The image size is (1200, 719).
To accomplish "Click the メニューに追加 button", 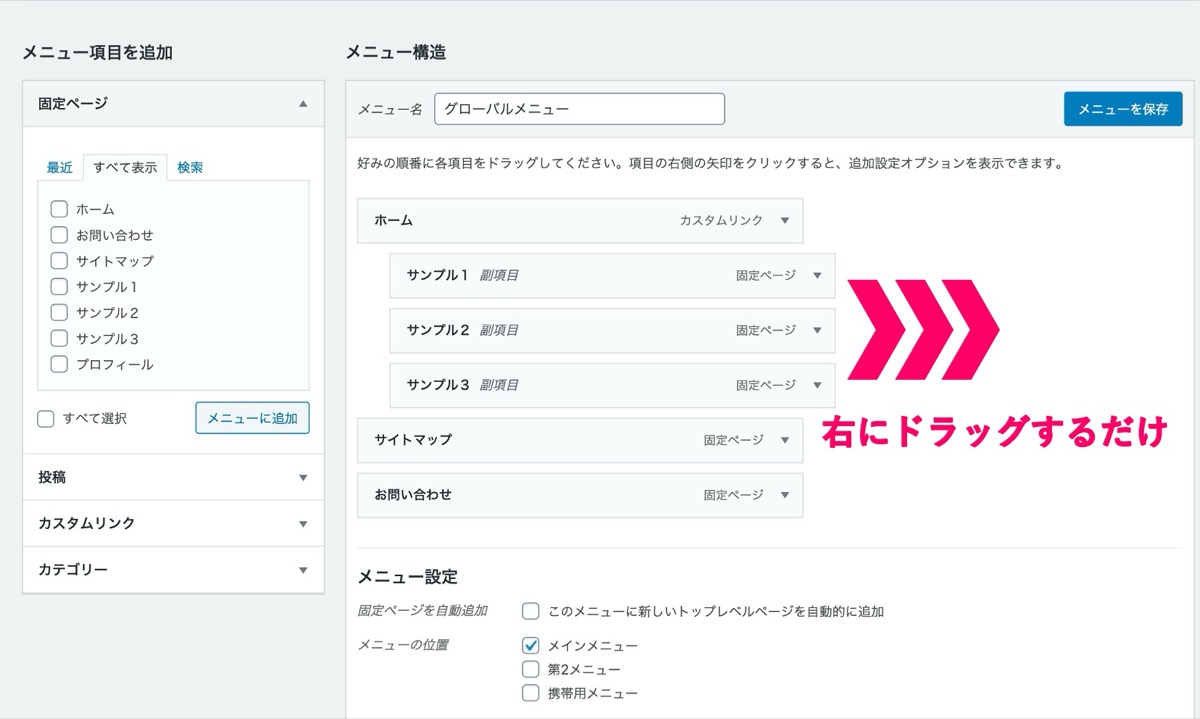I will point(252,418).
